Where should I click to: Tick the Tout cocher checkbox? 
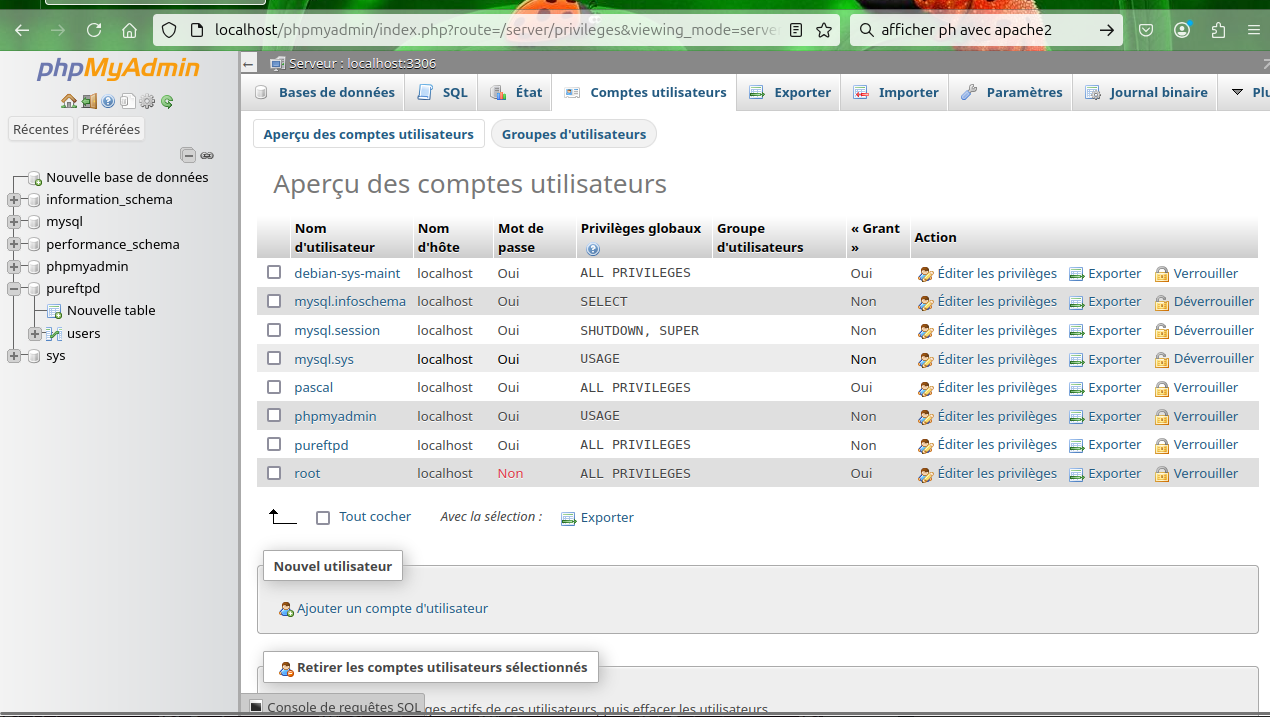pyautogui.click(x=323, y=518)
